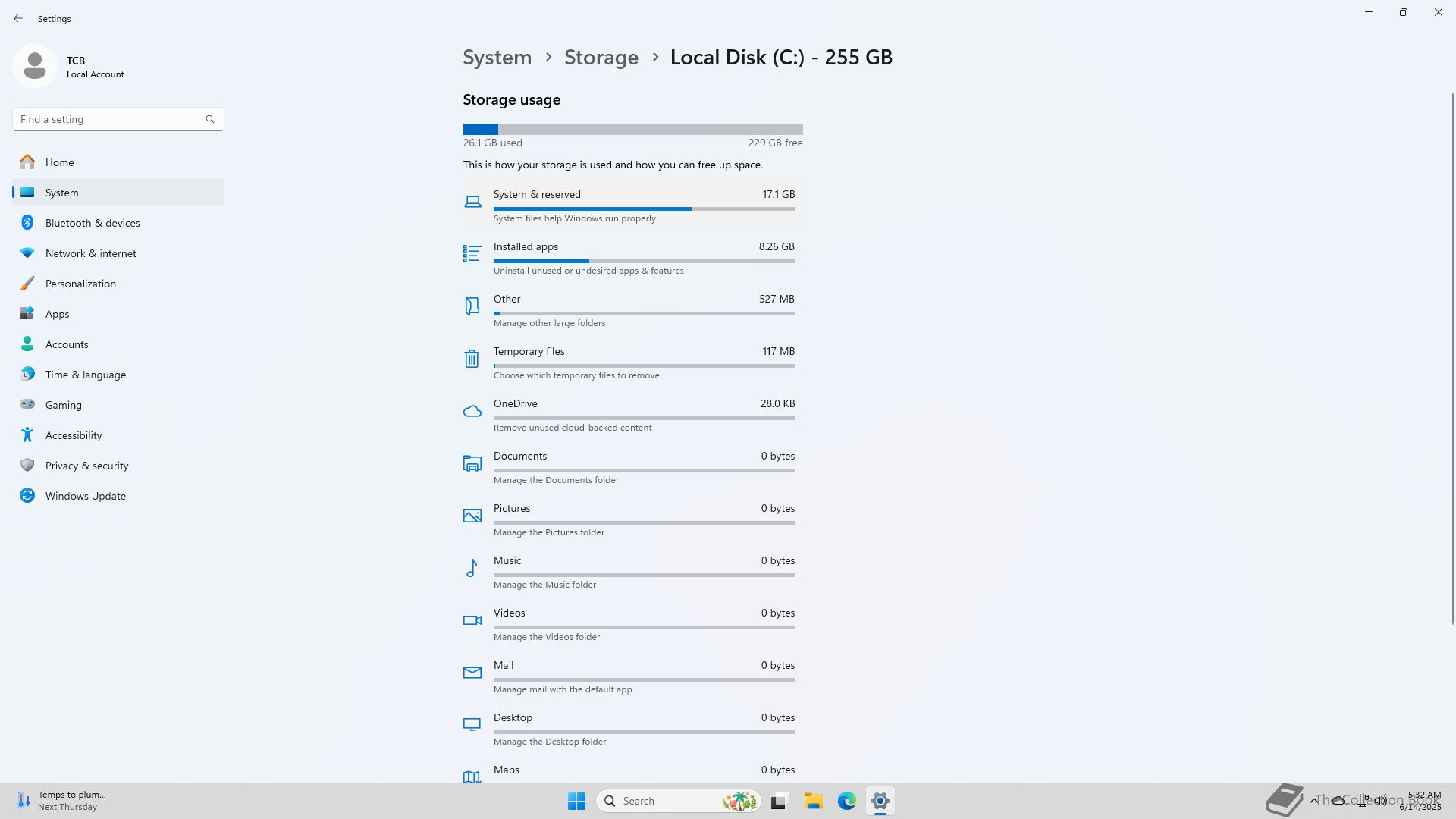
Task: Click the Mail envelope icon
Action: (472, 673)
